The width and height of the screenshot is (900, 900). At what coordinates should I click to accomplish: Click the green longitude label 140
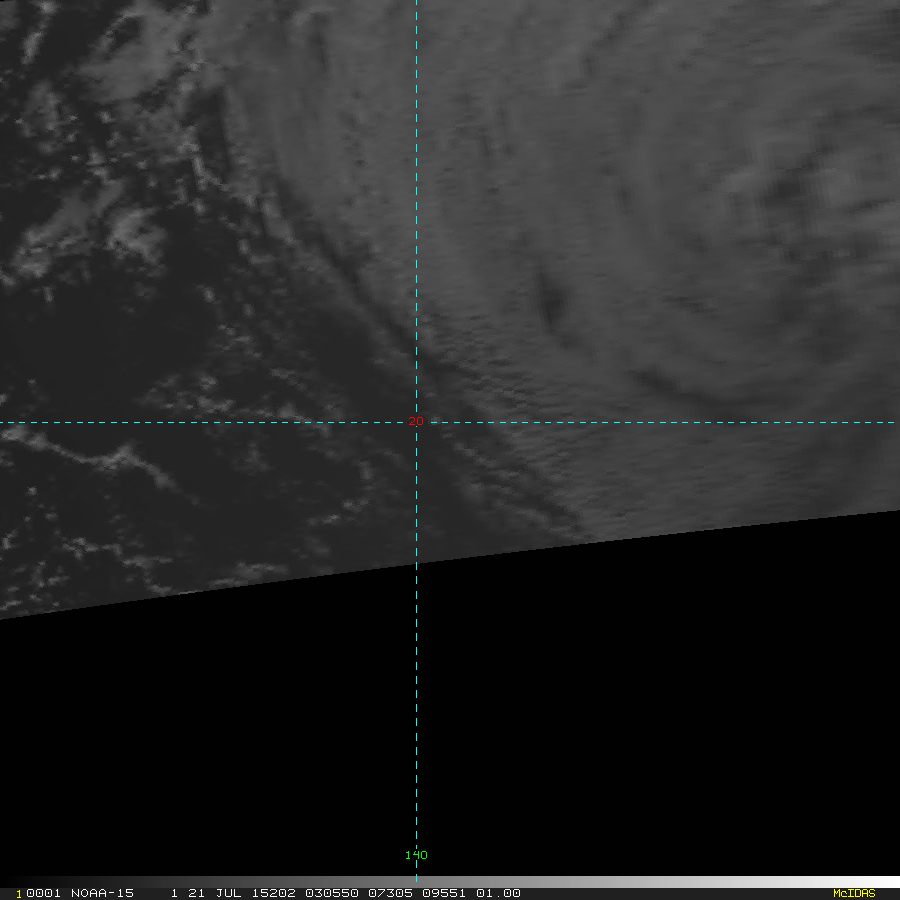click(x=416, y=855)
